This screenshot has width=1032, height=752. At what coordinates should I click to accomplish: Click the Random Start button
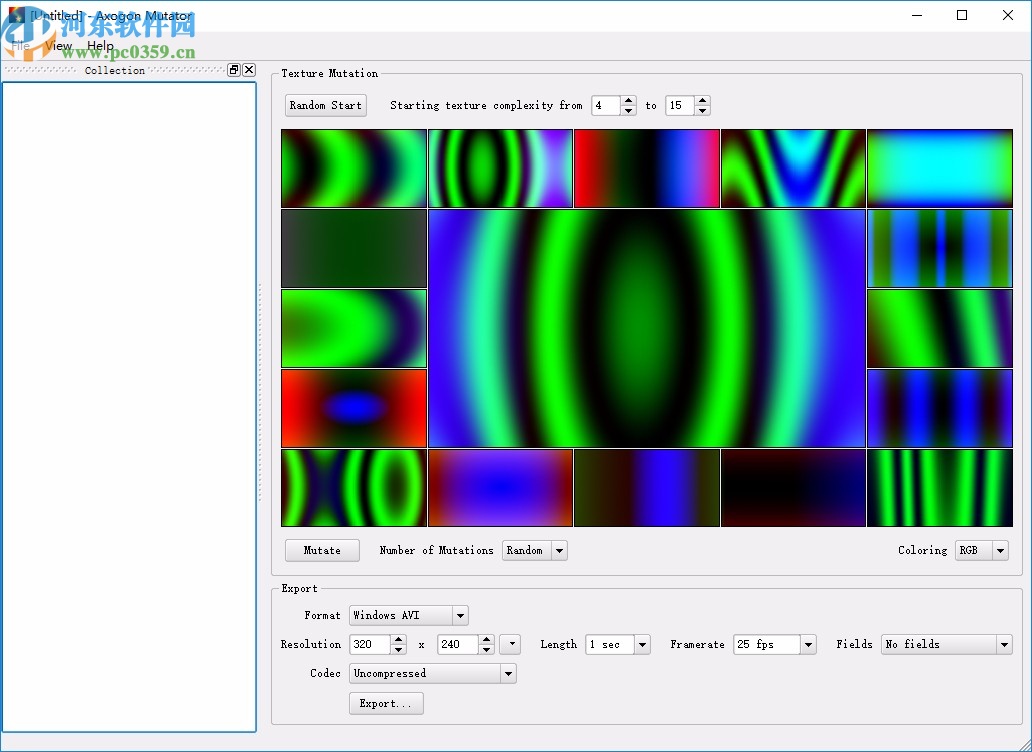point(325,105)
